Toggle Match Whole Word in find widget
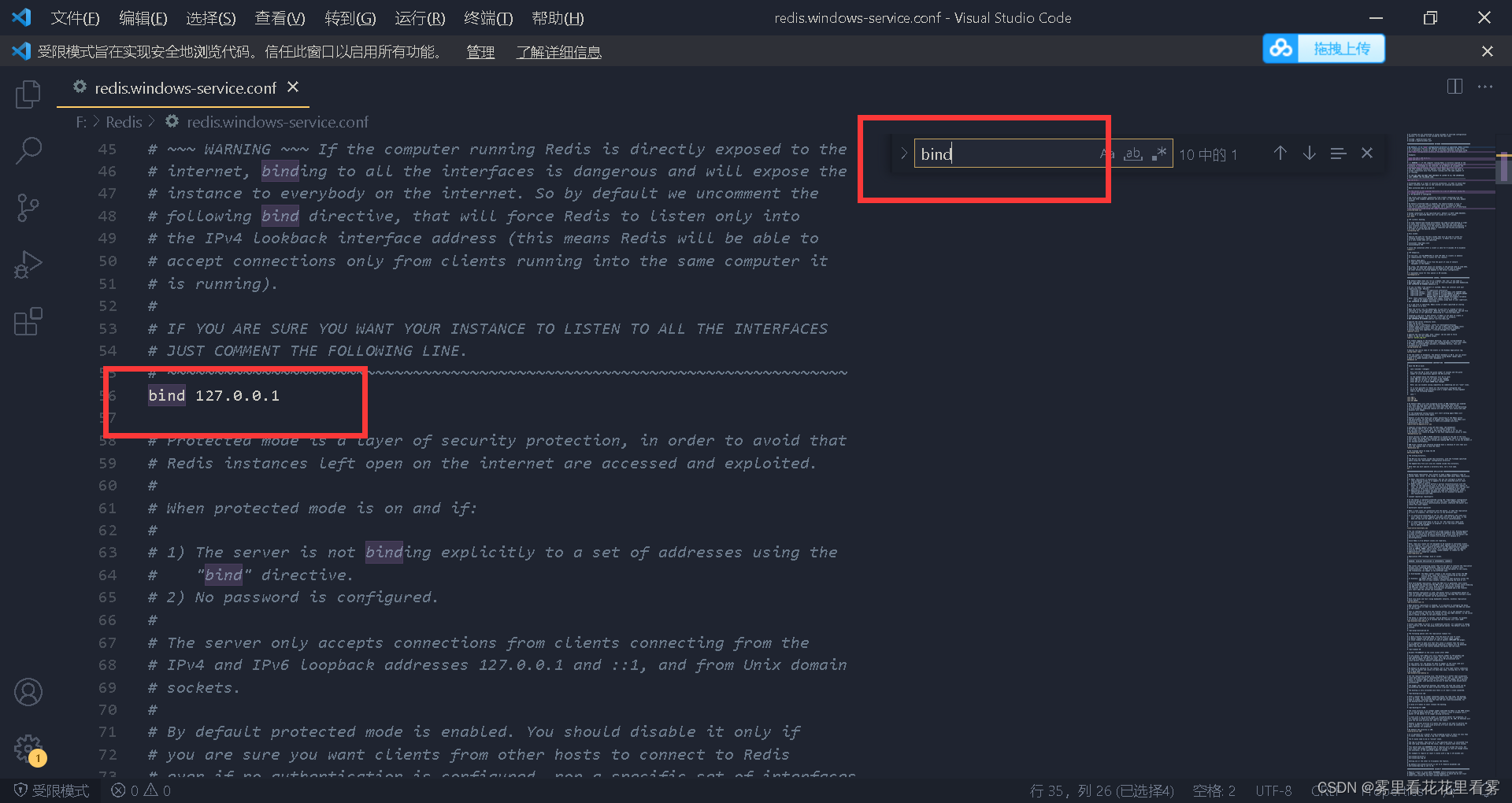The height and width of the screenshot is (803, 1512). (1132, 154)
